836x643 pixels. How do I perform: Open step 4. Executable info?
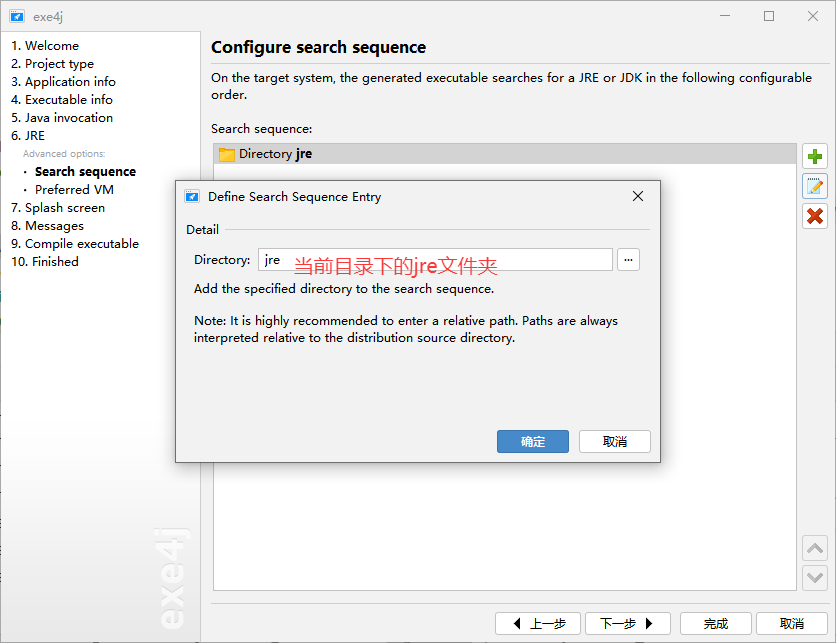pyautogui.click(x=62, y=99)
